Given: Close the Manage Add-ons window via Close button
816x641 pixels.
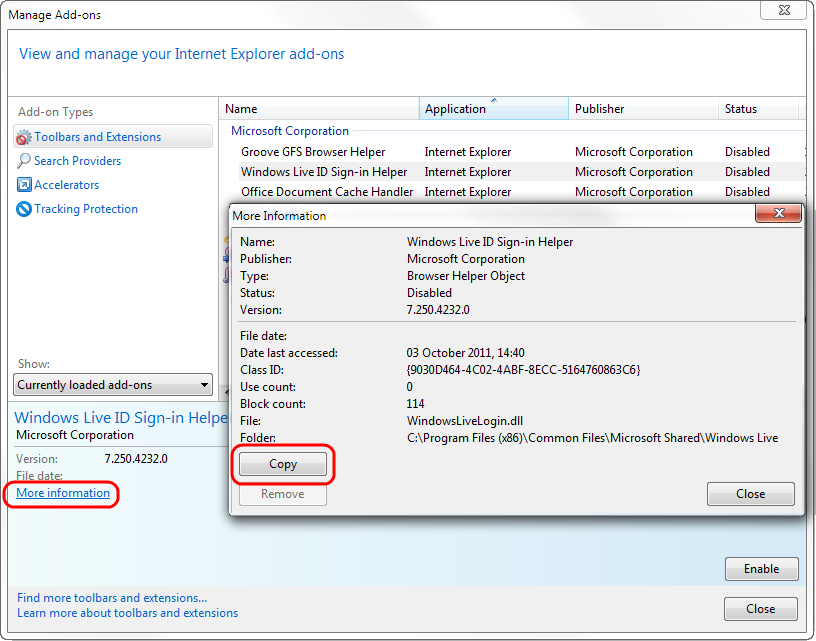Looking at the screenshot, I should tap(760, 609).
